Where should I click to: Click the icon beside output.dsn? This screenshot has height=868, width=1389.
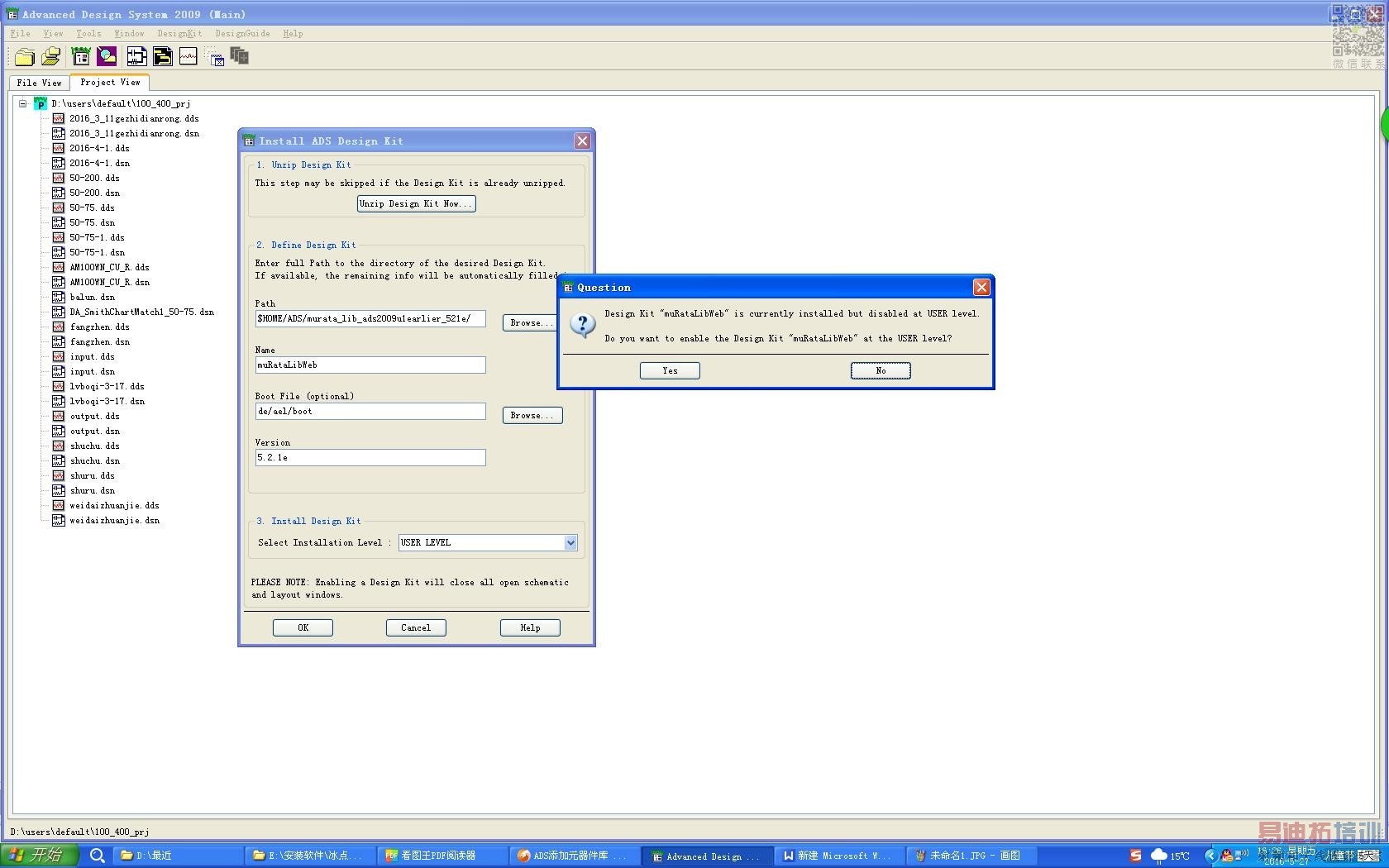(x=58, y=431)
